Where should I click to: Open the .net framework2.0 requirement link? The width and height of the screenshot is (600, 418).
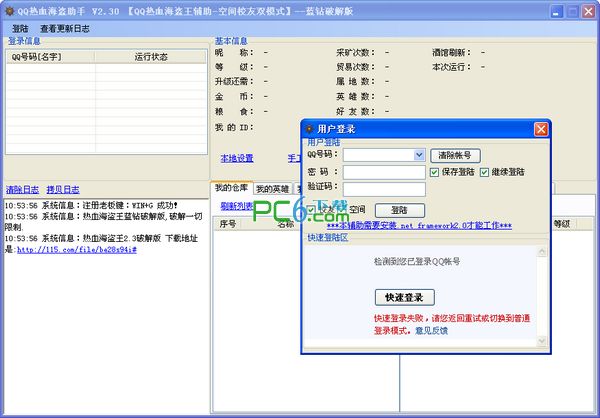419,225
